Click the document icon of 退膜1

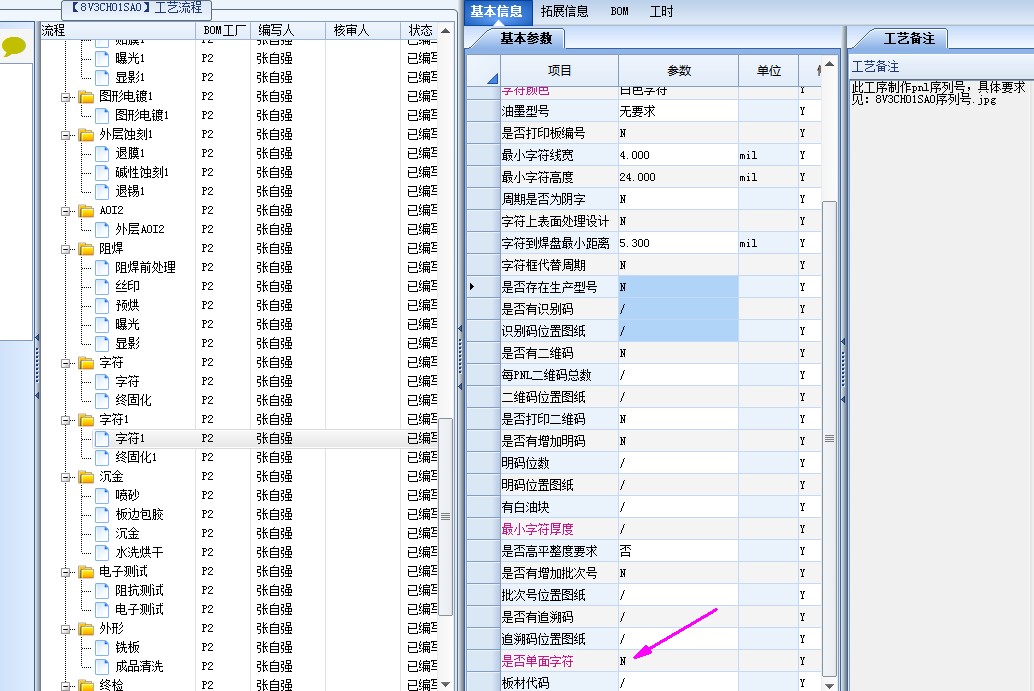coord(102,154)
